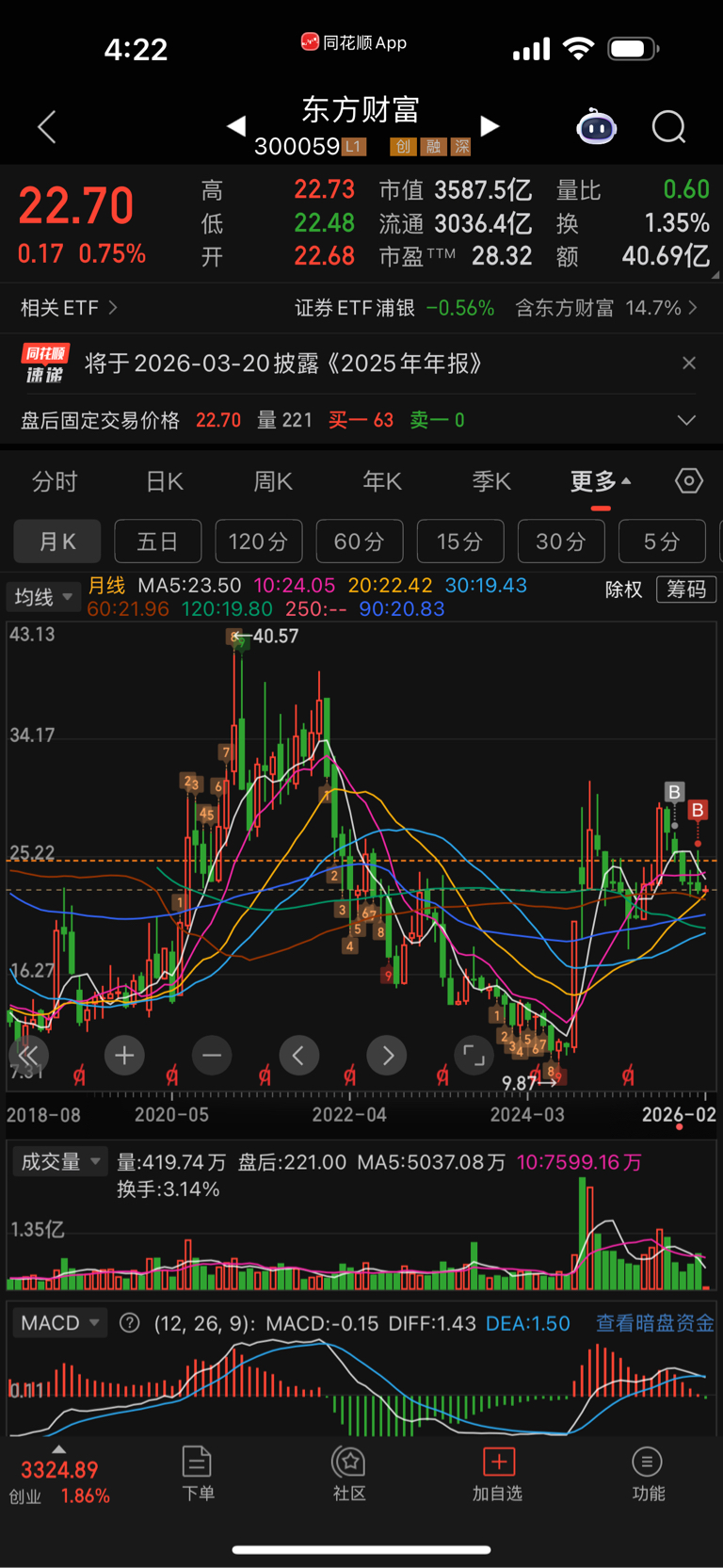Dismiss the annual report notice
This screenshot has width=723, height=1568.
pyautogui.click(x=689, y=364)
